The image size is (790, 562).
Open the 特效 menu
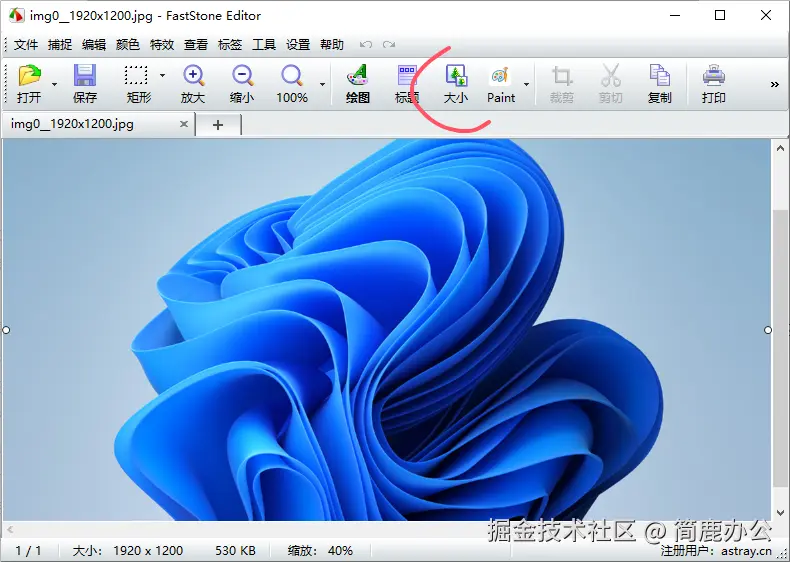[x=162, y=44]
